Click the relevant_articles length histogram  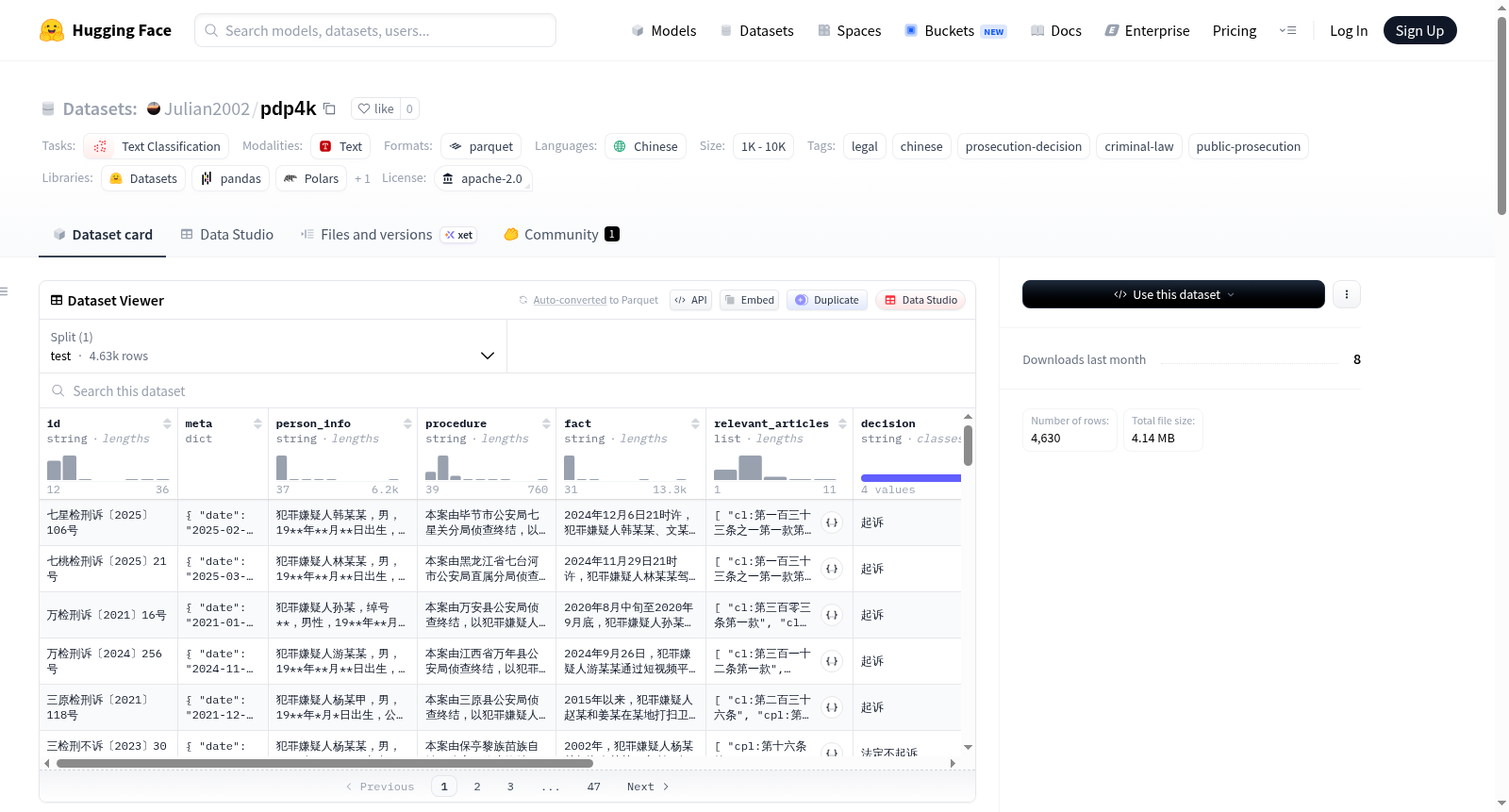pyautogui.click(x=775, y=468)
